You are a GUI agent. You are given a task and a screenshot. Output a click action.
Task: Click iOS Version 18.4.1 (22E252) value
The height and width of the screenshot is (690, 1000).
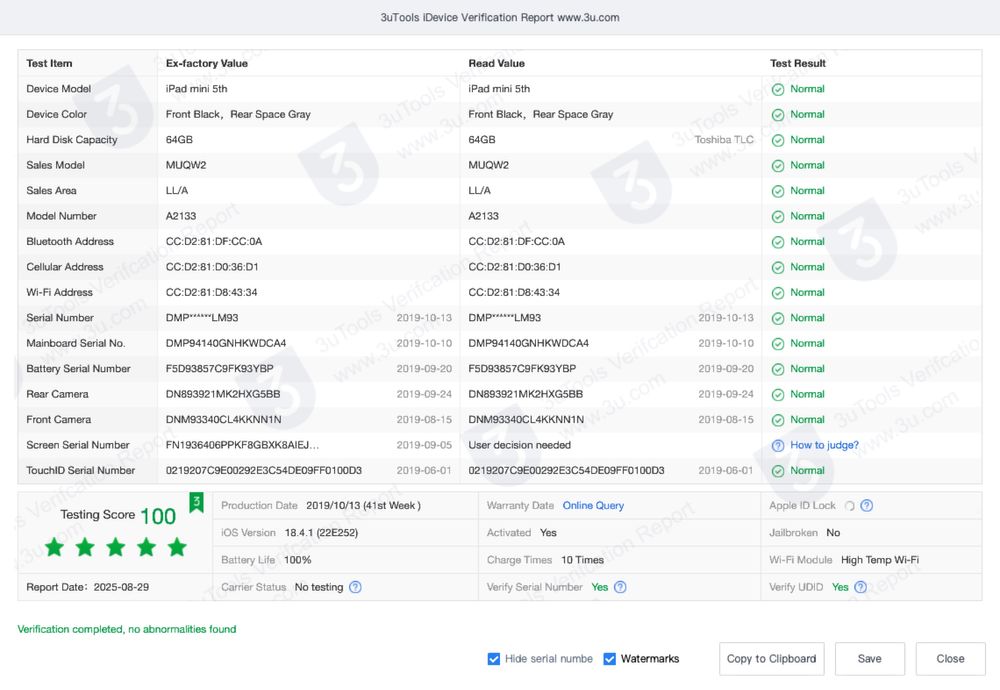[x=321, y=533]
